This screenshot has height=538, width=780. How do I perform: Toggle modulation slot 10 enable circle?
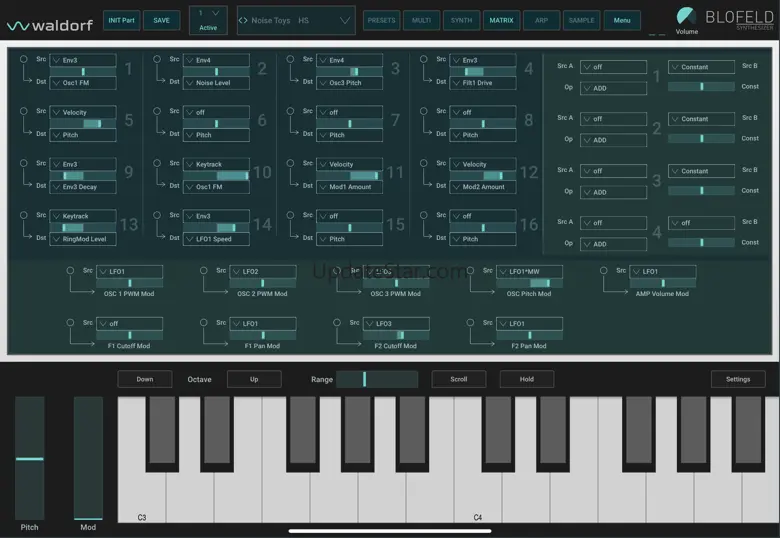[157, 163]
